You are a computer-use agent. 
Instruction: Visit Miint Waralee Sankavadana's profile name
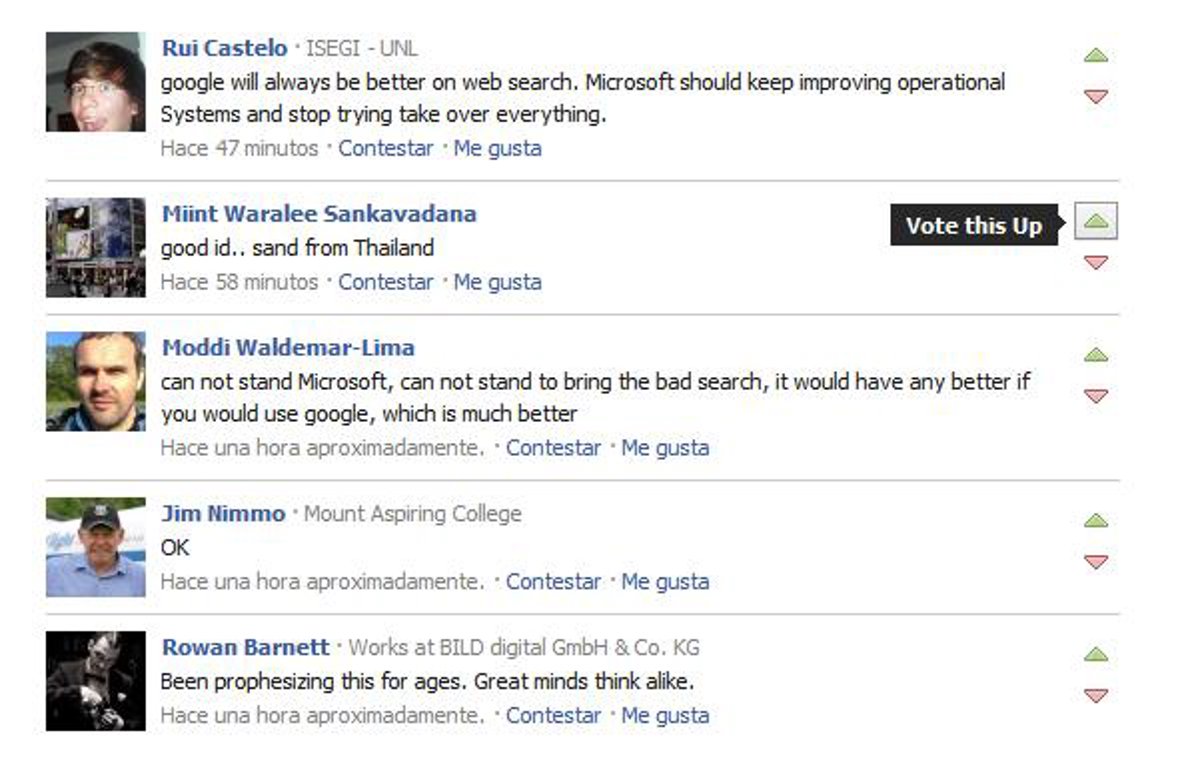point(319,214)
